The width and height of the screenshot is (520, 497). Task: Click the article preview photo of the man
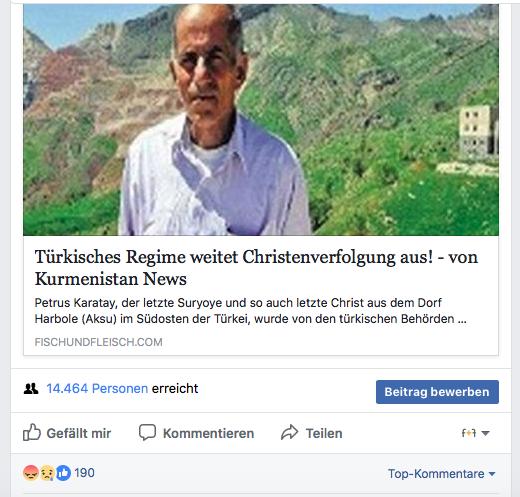tap(261, 120)
